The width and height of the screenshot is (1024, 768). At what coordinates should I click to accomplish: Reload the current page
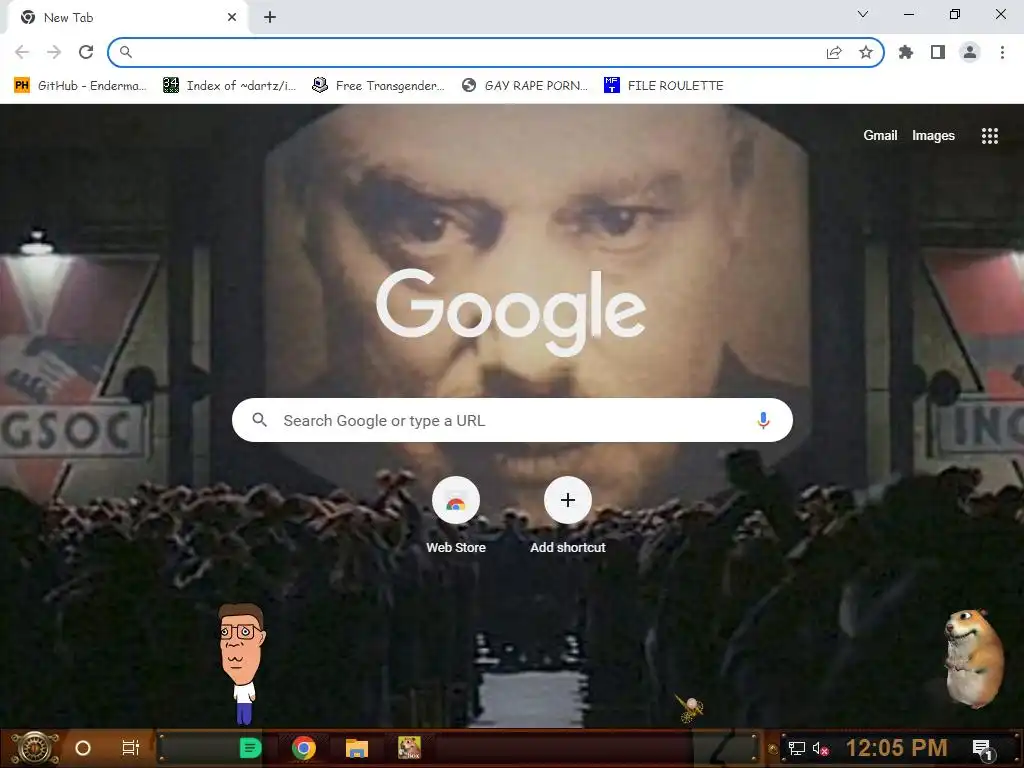[x=86, y=52]
